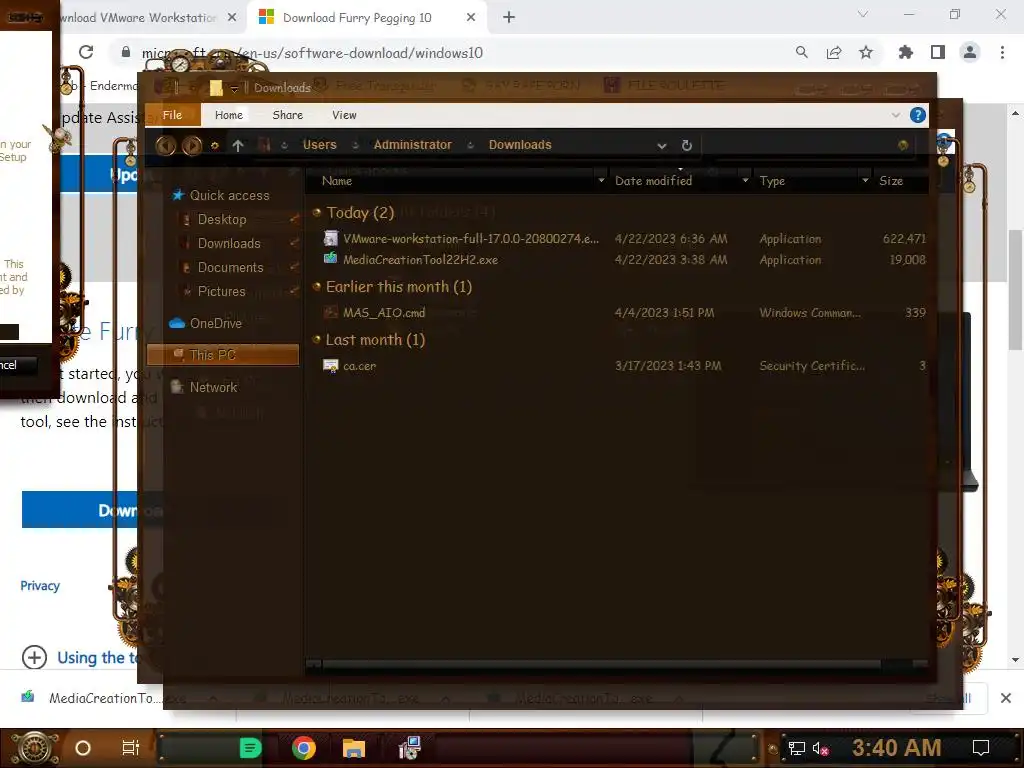Bookmark this page with star icon
The width and height of the screenshot is (1024, 768).
pyautogui.click(x=866, y=52)
